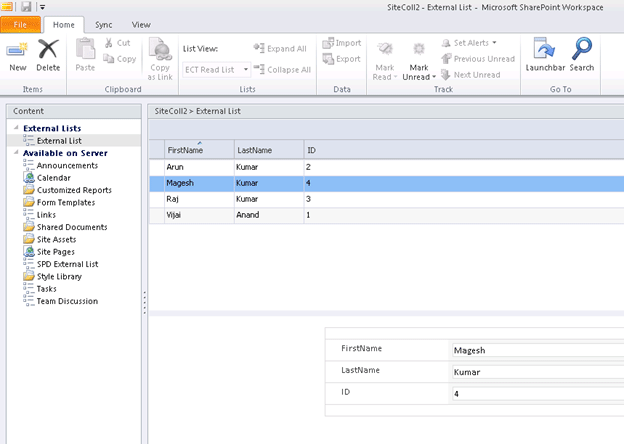Screen dimensions: 624x444
Task: Click the Expand All icon
Action: pos(259,48)
